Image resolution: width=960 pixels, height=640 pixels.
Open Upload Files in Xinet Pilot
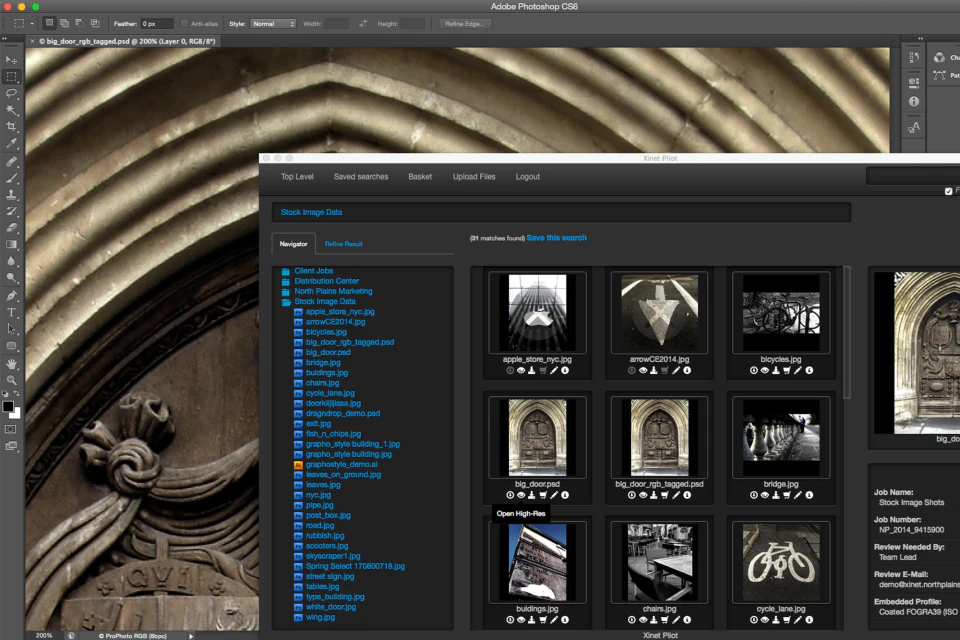(x=474, y=177)
